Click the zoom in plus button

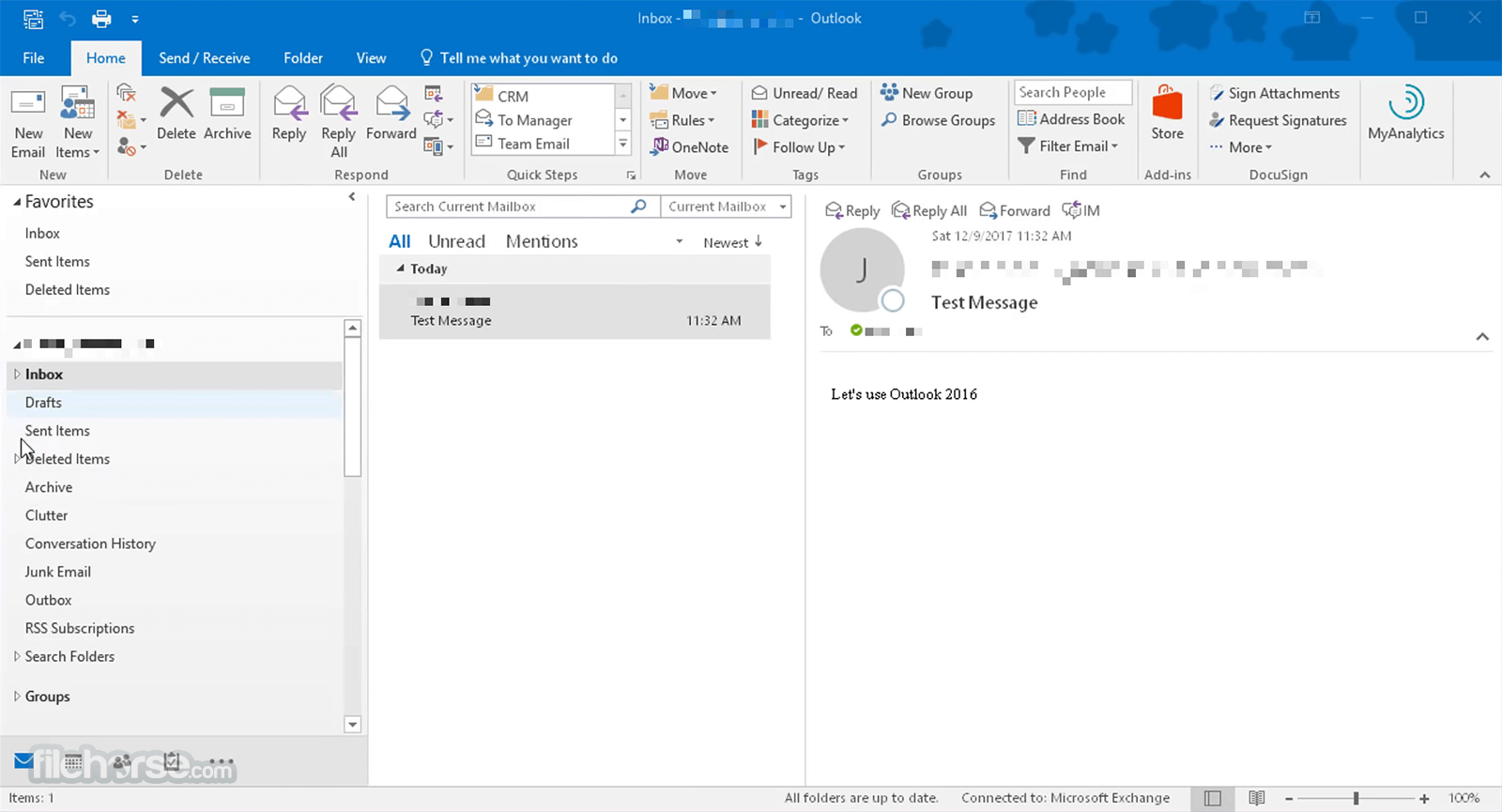[1424, 798]
